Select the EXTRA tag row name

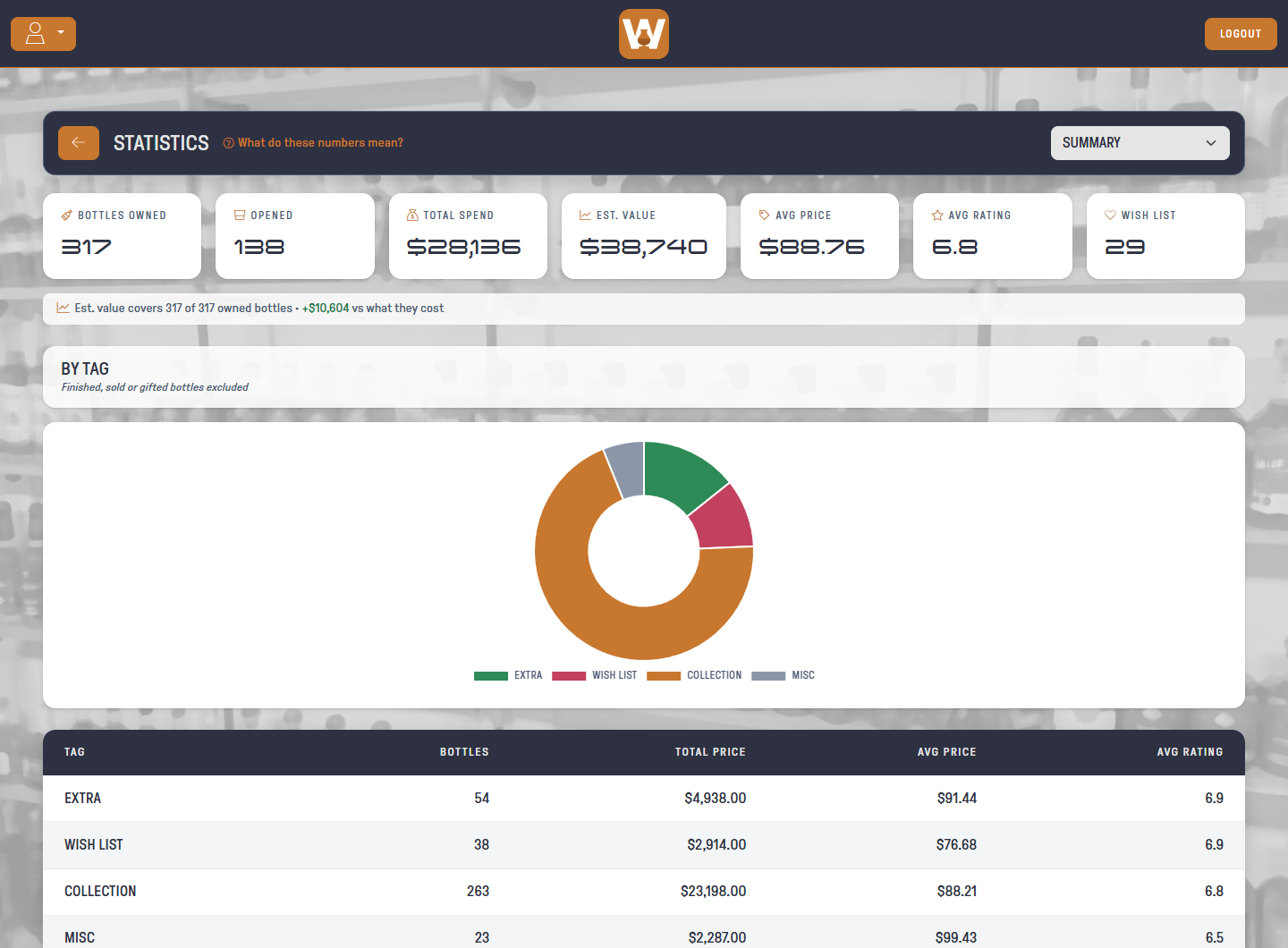(82, 799)
